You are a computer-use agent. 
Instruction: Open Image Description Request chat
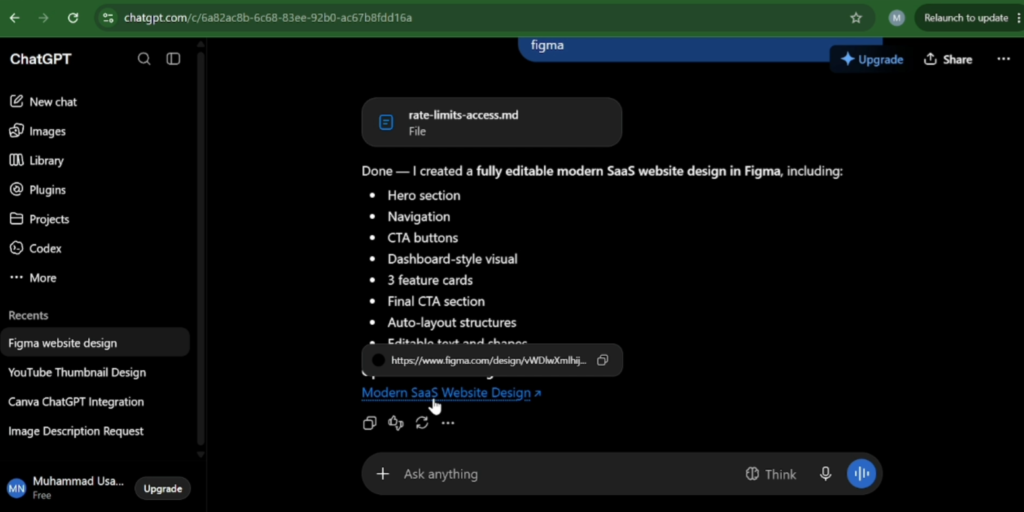pos(95,431)
